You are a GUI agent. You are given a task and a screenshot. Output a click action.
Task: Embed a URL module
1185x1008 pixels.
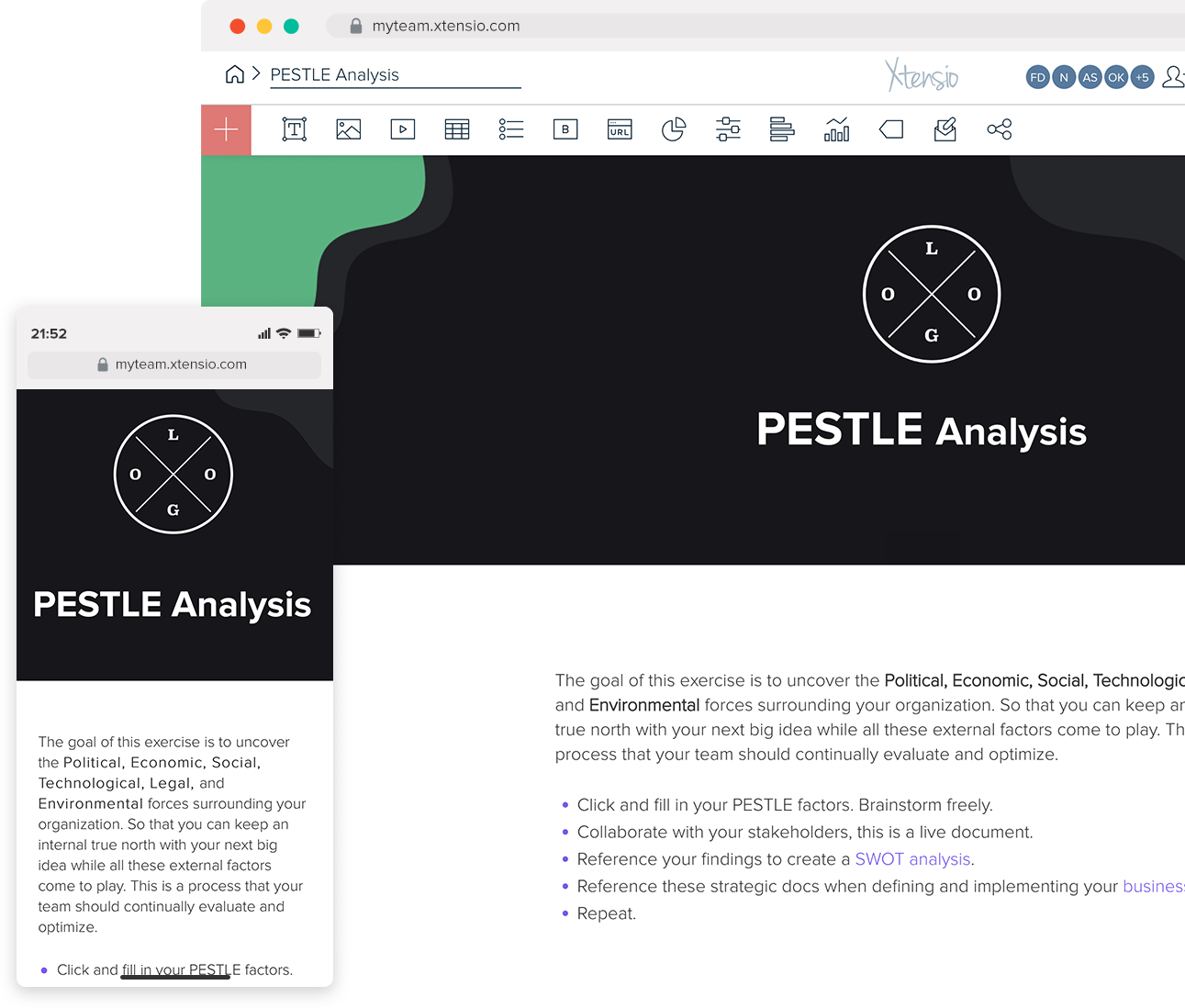[620, 129]
